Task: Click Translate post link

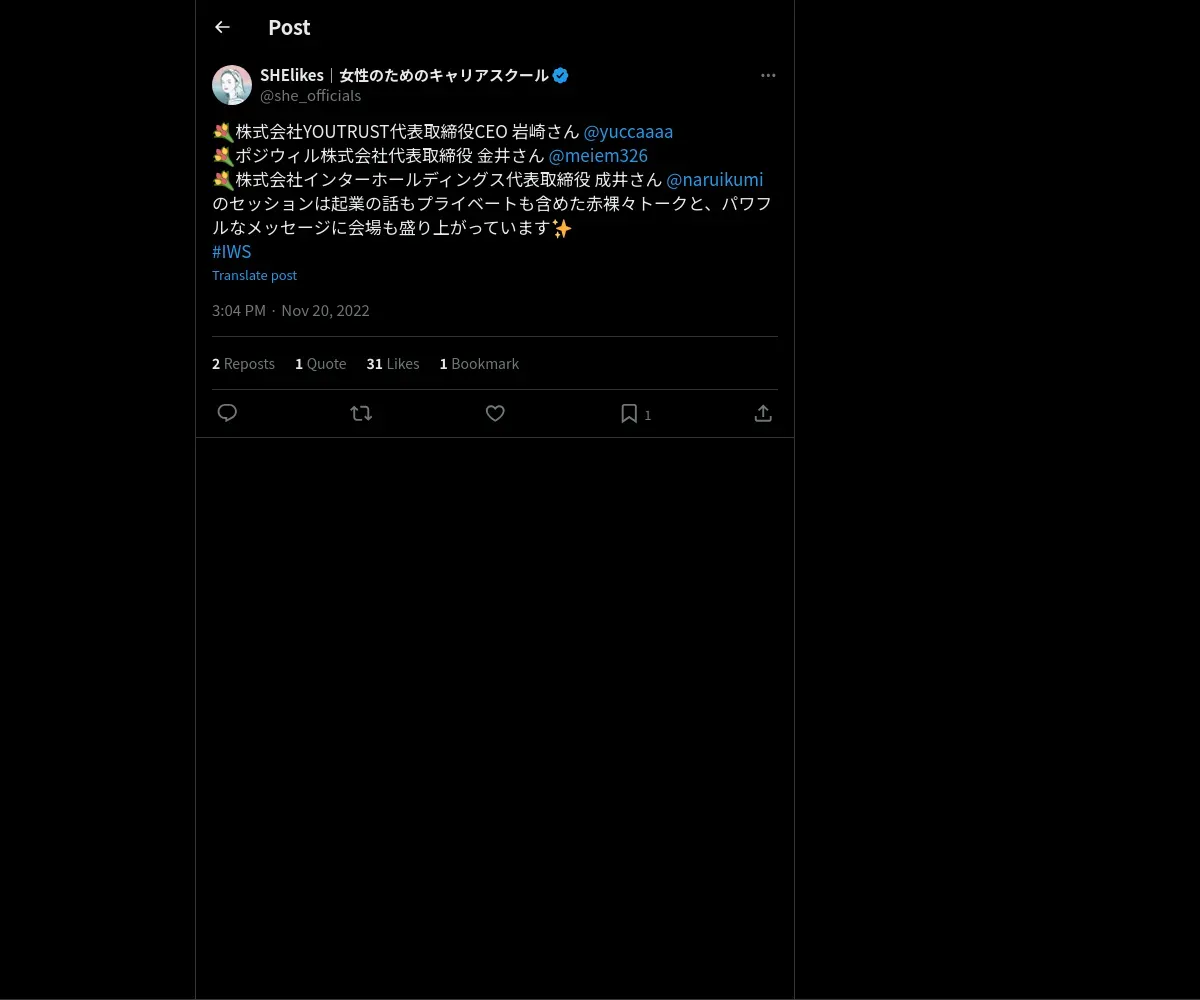Action: coord(254,275)
